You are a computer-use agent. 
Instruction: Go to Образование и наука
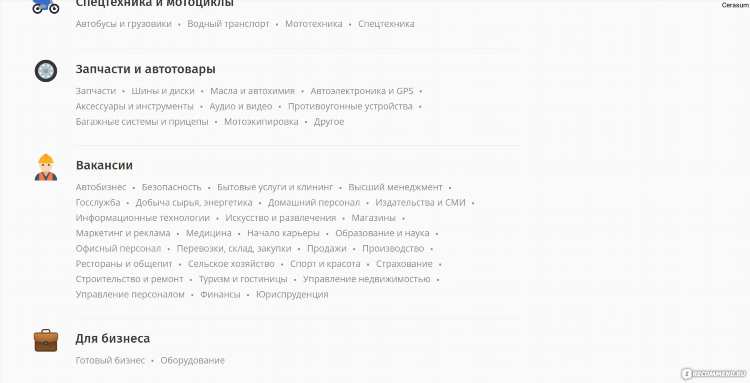pyautogui.click(x=382, y=233)
